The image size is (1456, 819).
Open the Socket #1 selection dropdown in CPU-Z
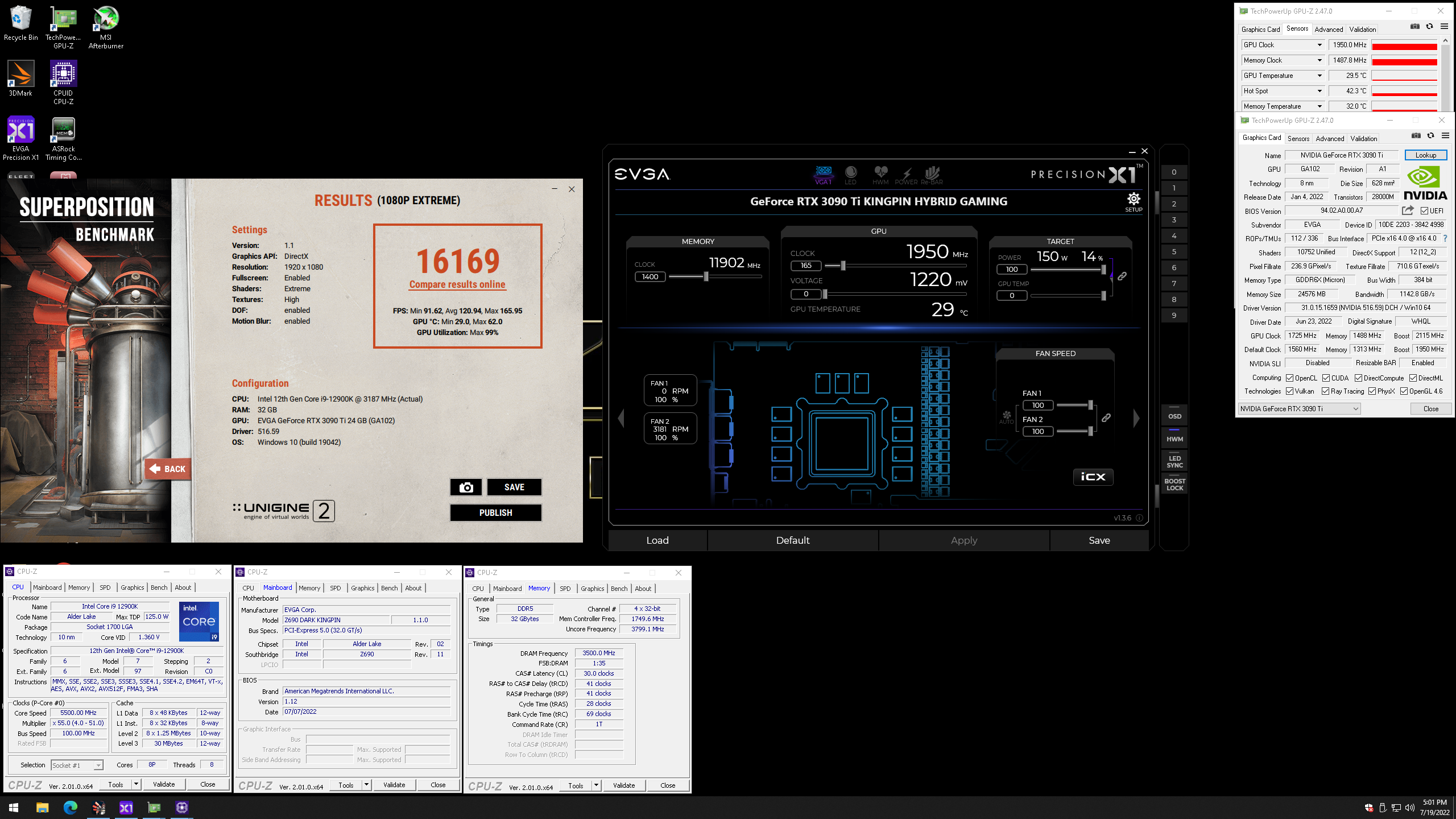77,766
